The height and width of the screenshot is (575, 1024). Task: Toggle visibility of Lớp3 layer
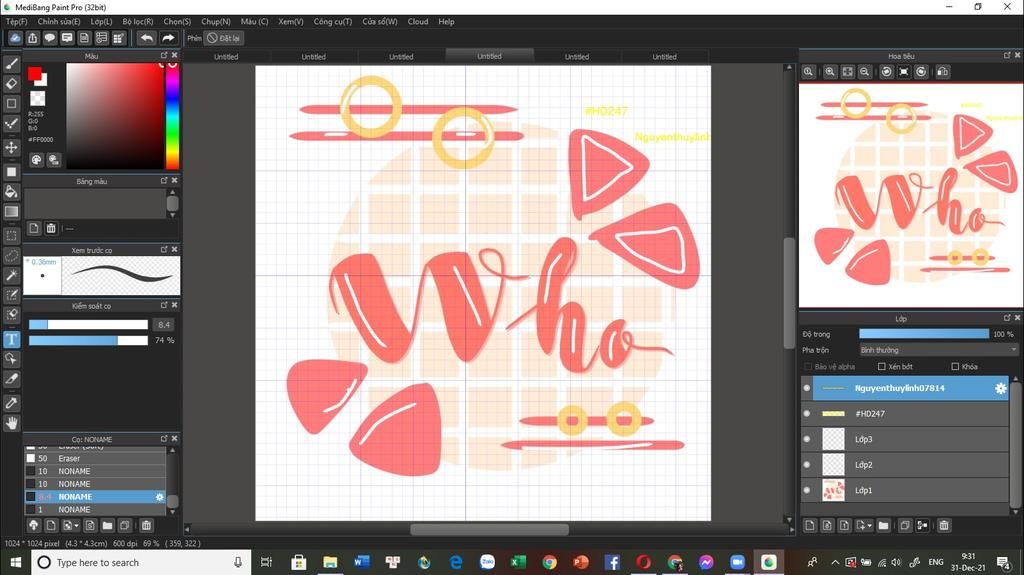click(807, 439)
